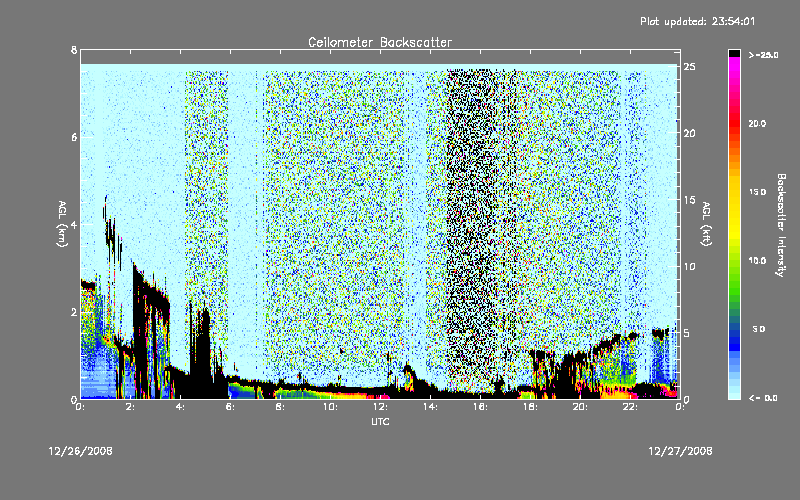Click the '10:' tick on the UTC axis
This screenshot has height=500, width=800.
tap(331, 407)
